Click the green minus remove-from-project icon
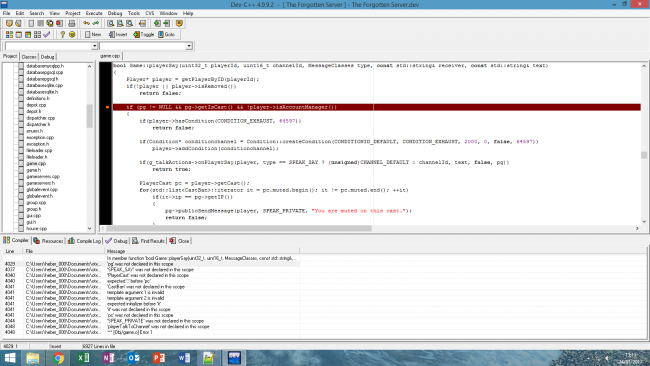This screenshot has height=366, width=650. [x=166, y=24]
